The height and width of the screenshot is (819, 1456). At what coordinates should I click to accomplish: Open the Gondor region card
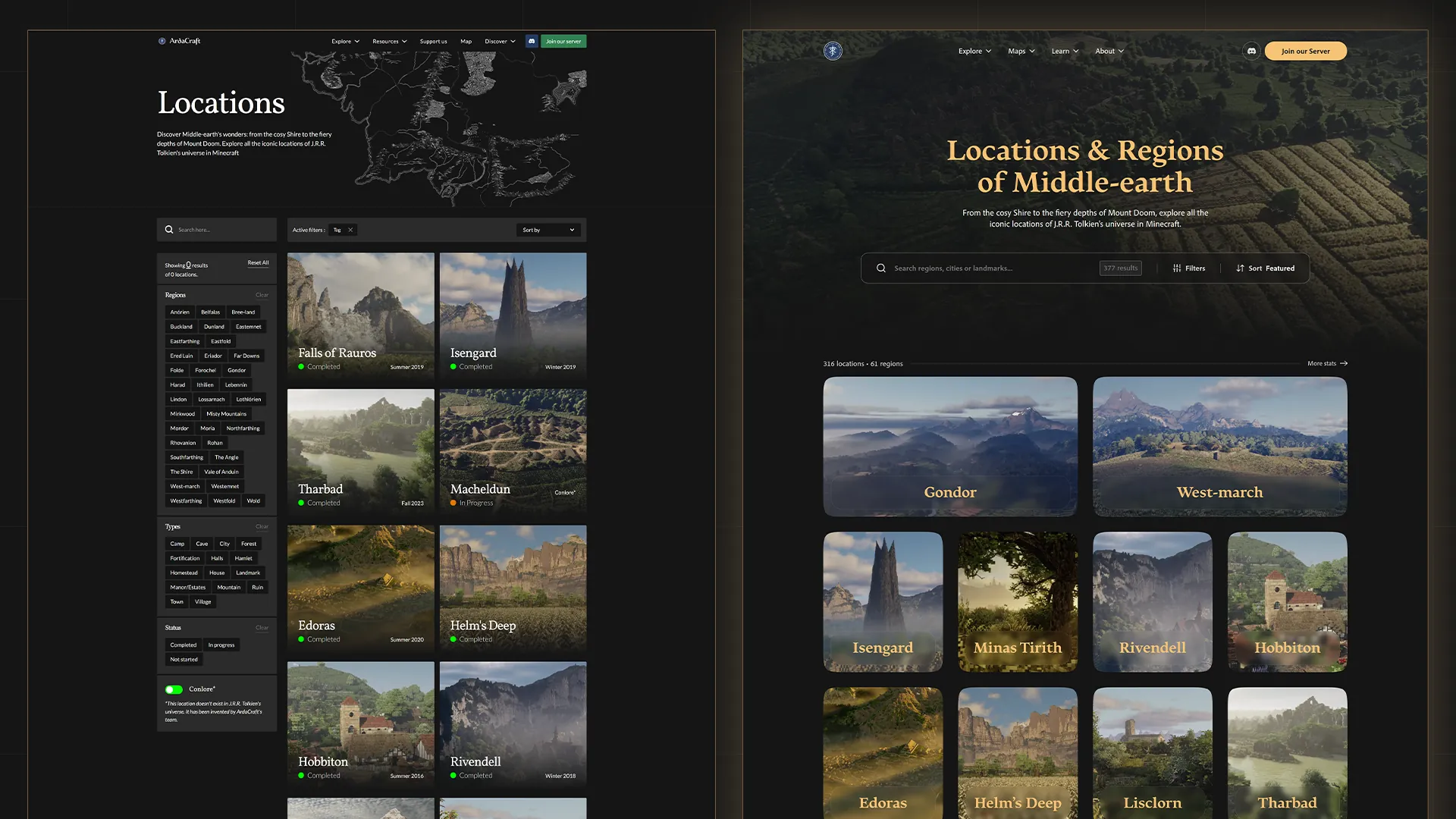tap(950, 447)
